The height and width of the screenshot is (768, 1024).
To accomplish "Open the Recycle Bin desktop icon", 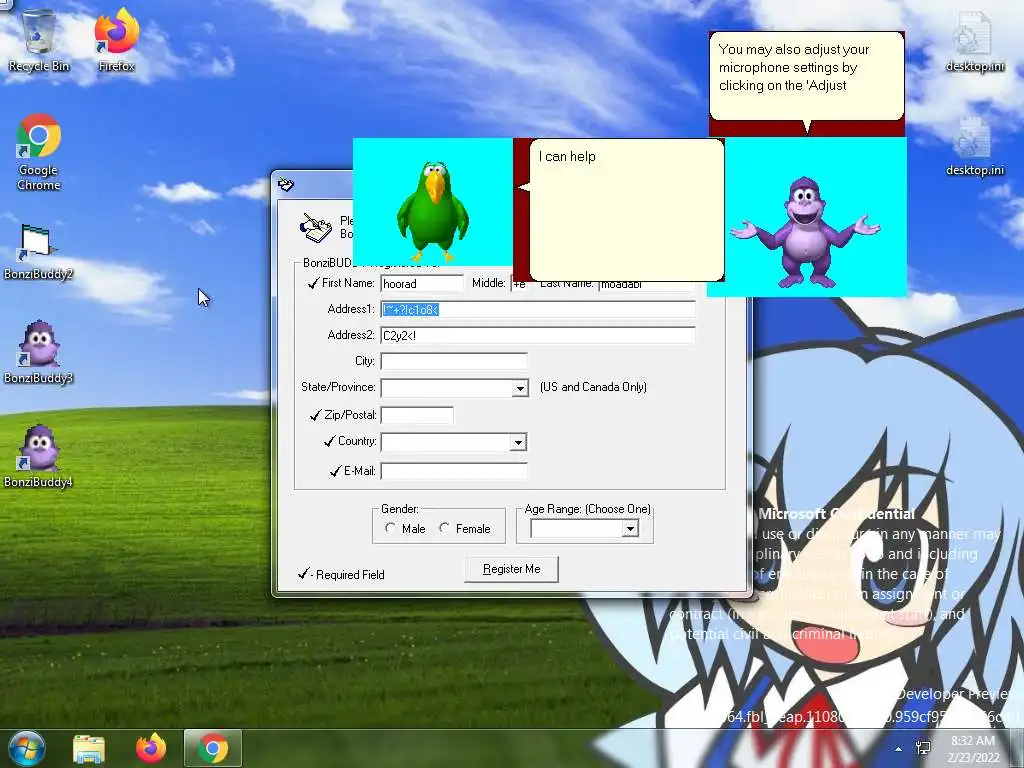I will pyautogui.click(x=39, y=39).
